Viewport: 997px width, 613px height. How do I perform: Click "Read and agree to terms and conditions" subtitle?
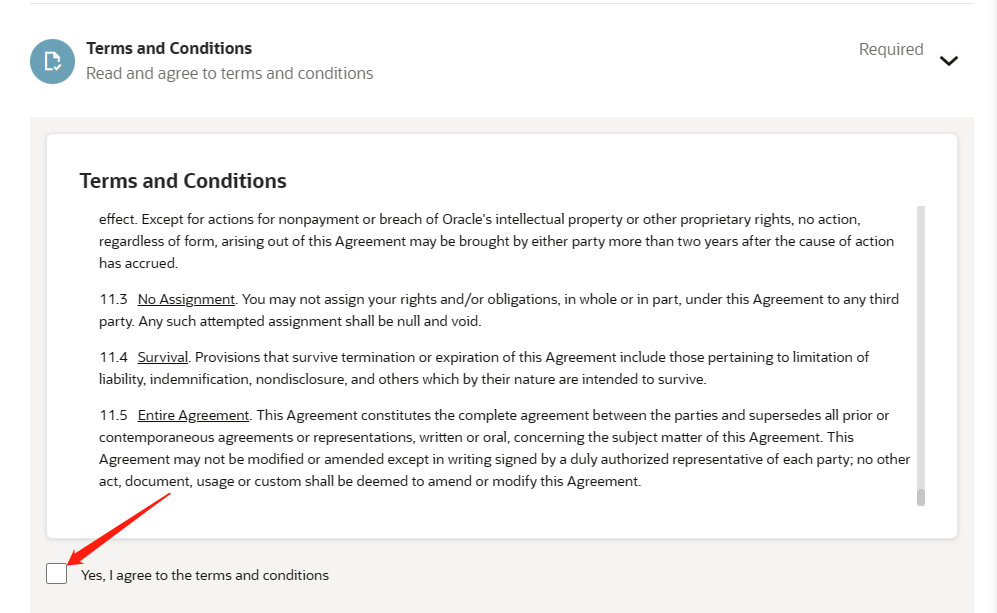230,73
